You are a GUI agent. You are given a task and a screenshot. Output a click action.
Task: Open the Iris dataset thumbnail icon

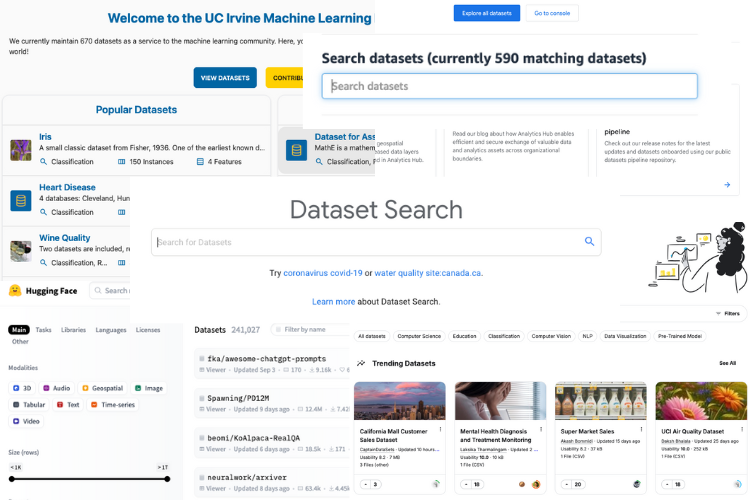click(20, 149)
